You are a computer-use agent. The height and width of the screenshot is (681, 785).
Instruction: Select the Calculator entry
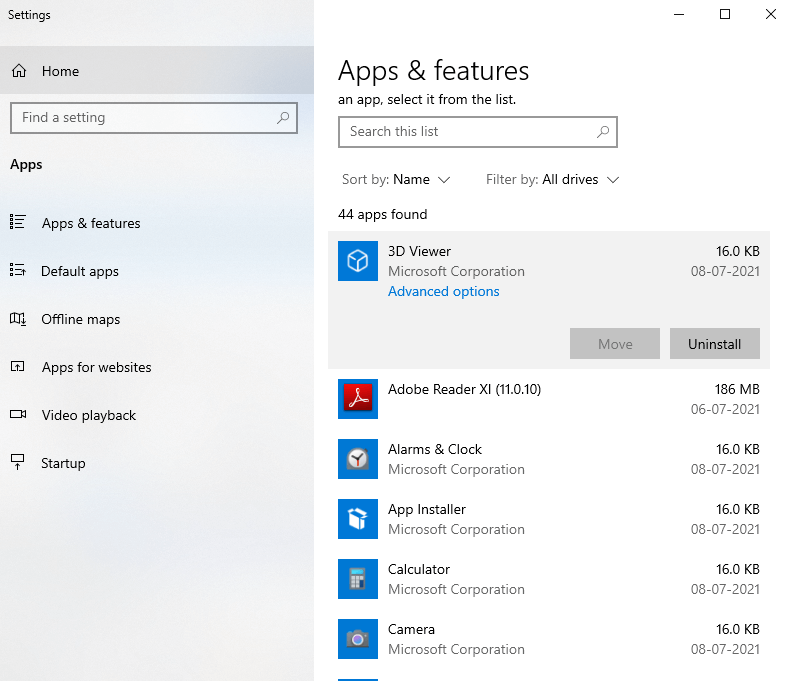pos(549,579)
